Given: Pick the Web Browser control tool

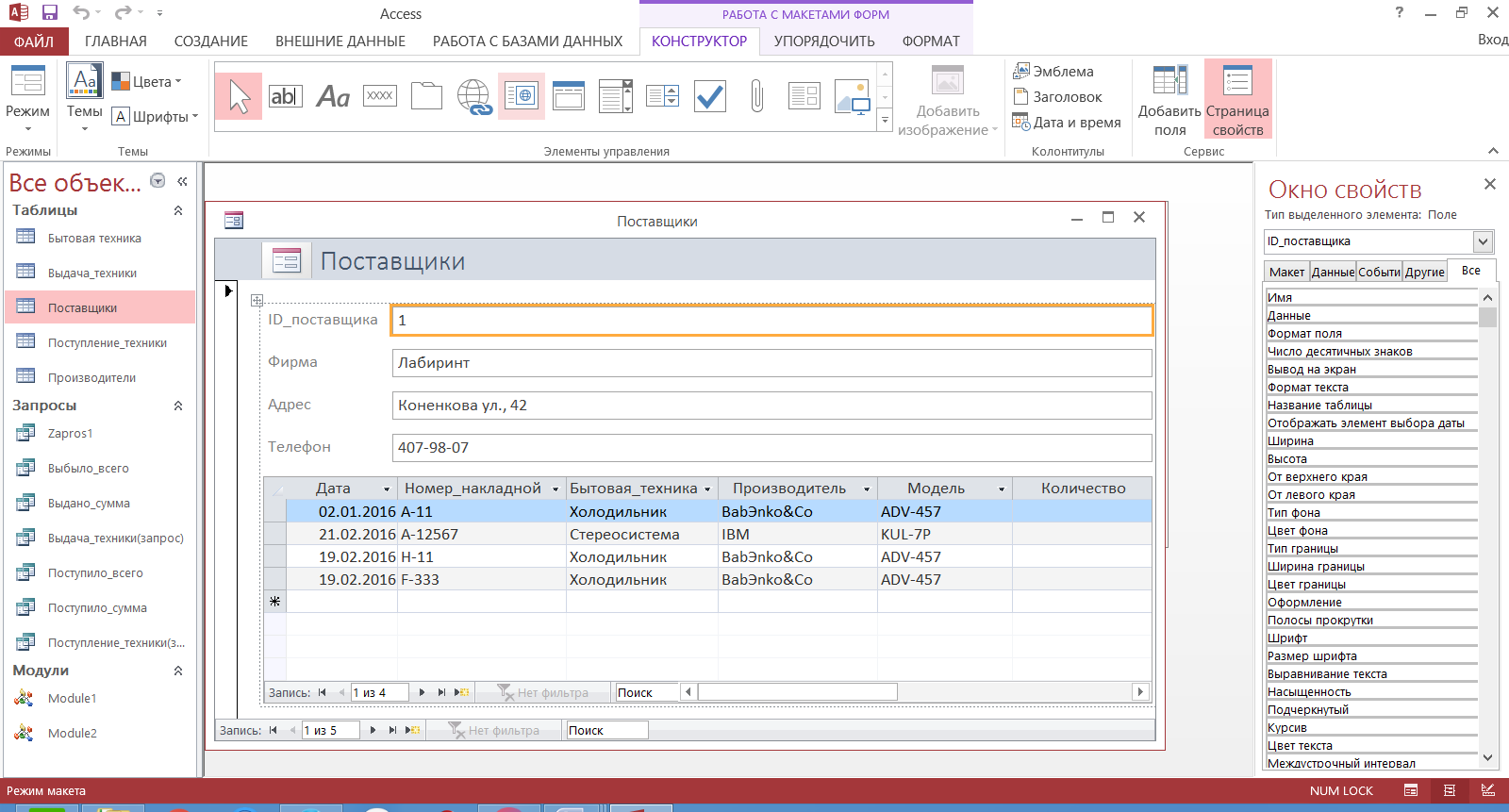Looking at the screenshot, I should pyautogui.click(x=522, y=96).
